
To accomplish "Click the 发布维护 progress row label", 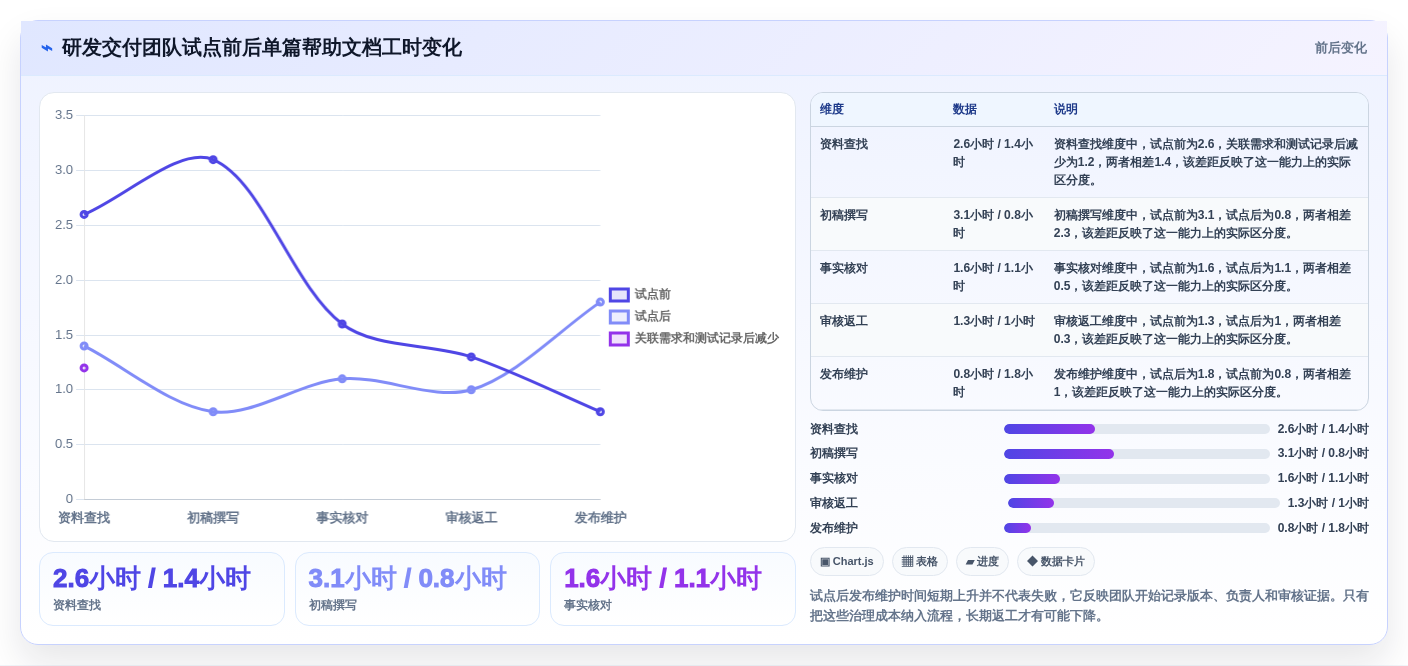I will pos(834,528).
